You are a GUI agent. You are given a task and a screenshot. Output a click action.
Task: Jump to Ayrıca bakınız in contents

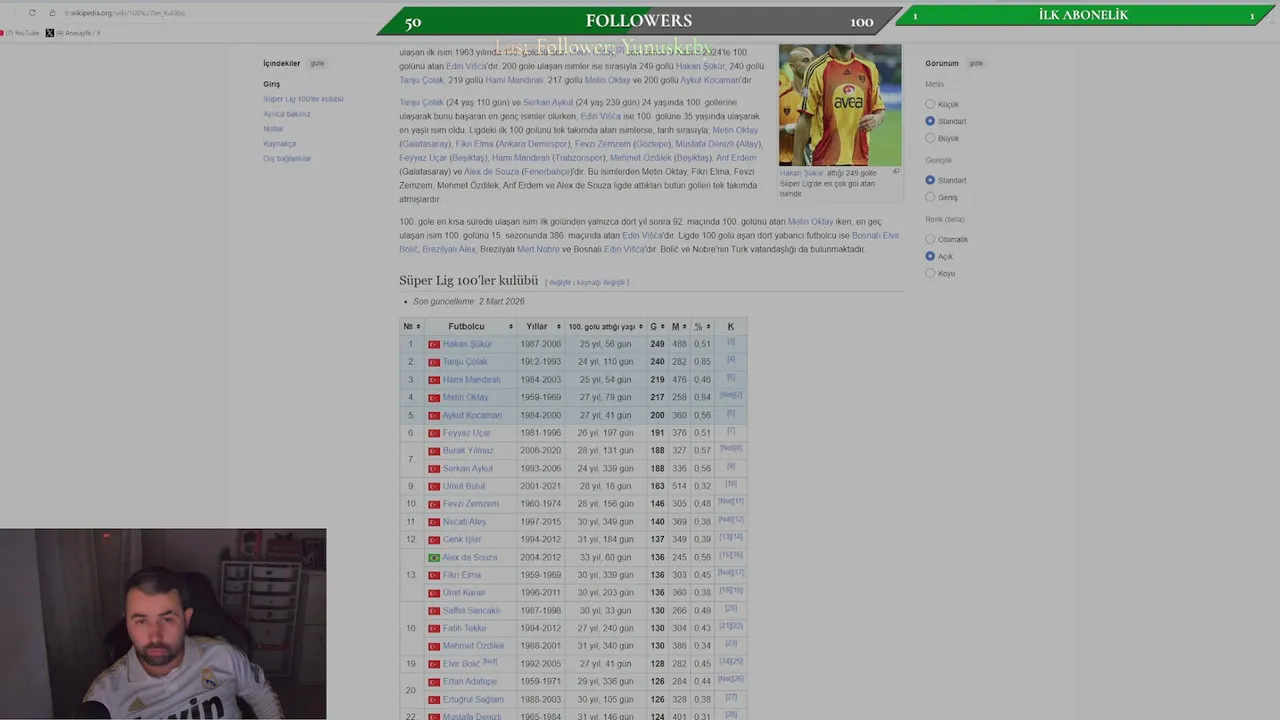(287, 114)
